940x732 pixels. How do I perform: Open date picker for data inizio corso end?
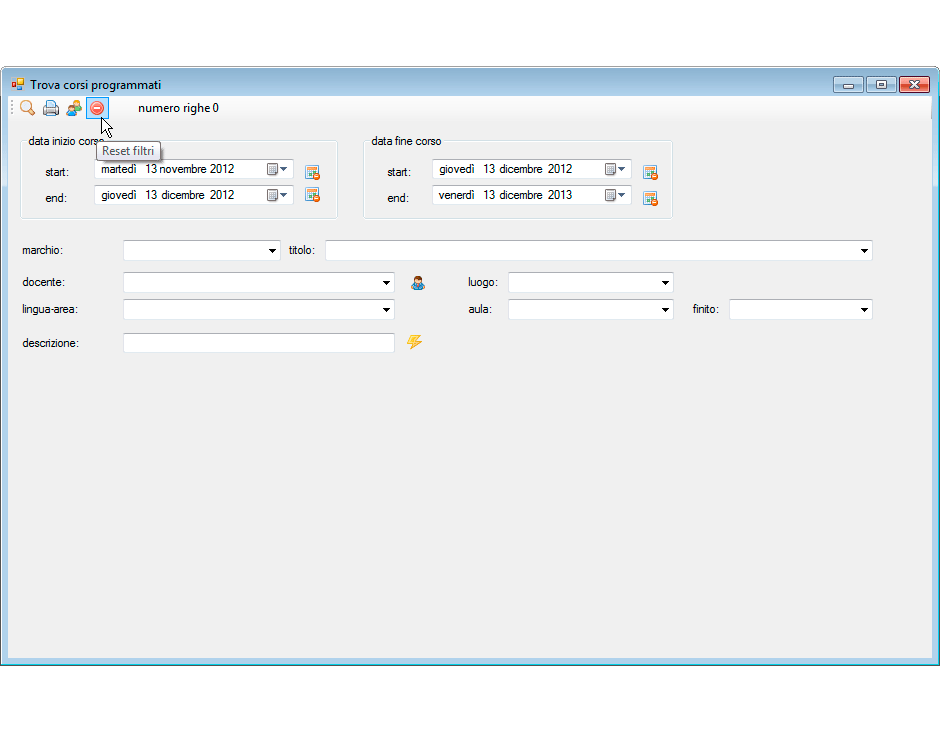coord(278,195)
